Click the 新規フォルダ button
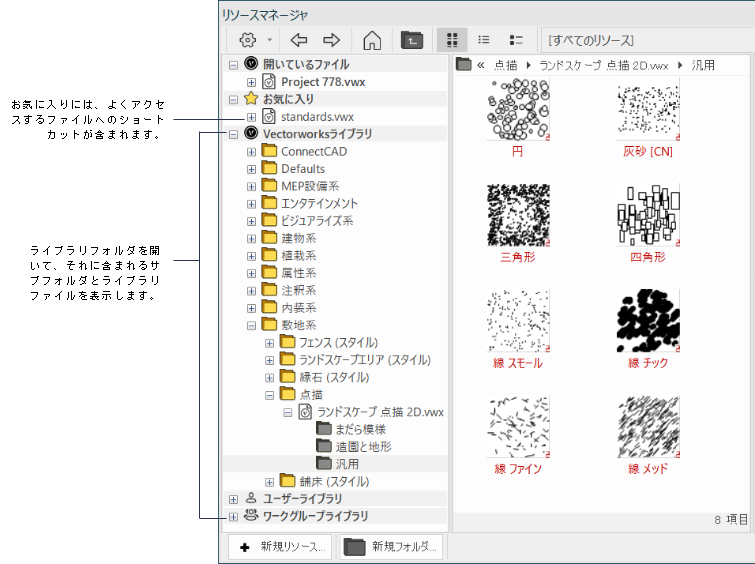This screenshot has height=564, width=755. tap(391, 547)
